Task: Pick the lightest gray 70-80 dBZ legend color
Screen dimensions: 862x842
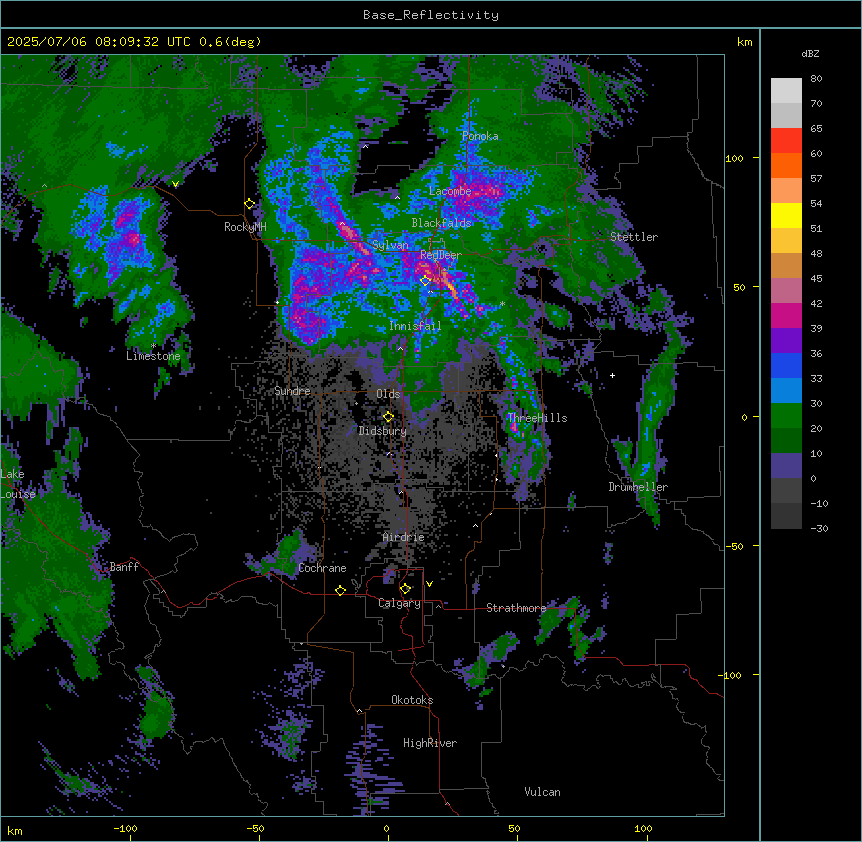Action: click(786, 90)
